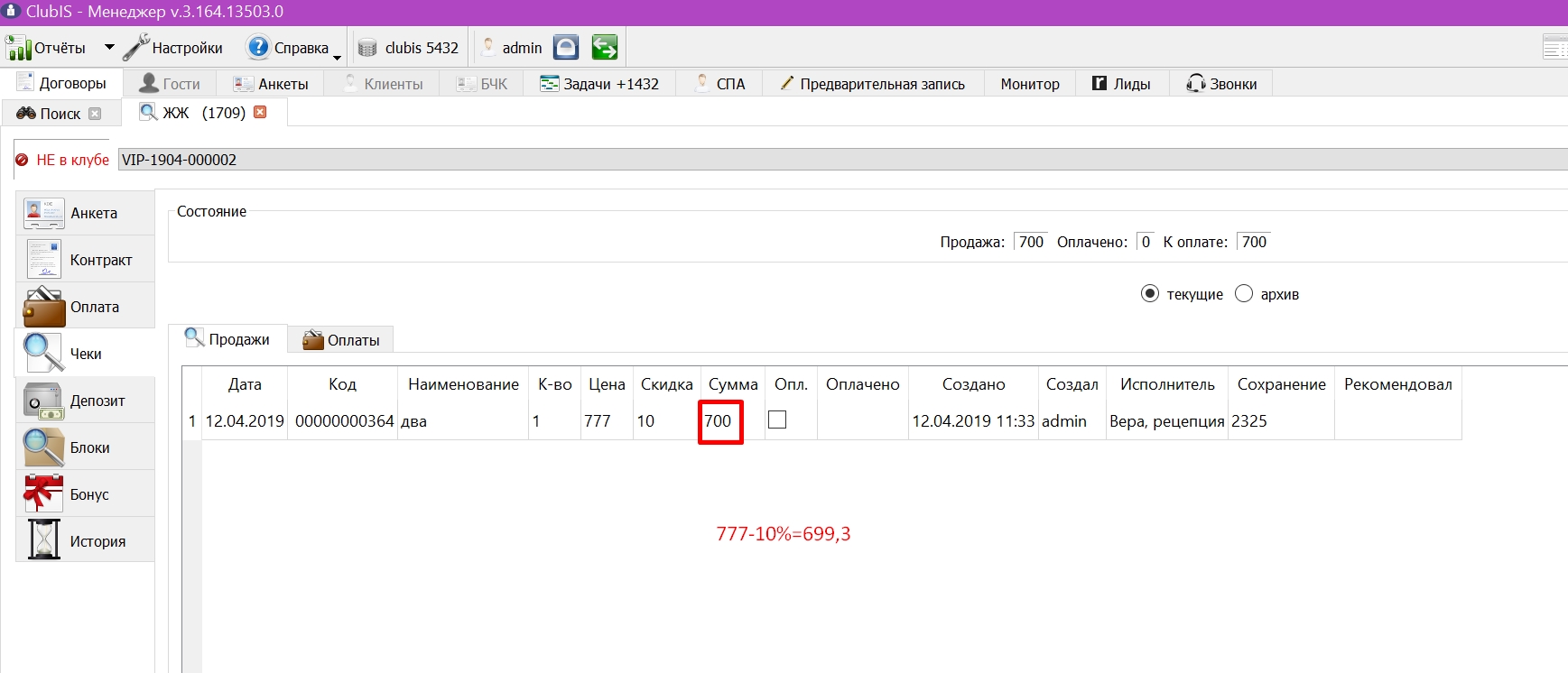The height and width of the screenshot is (673, 1568).
Task: Sort by the Дата column header
Action: (x=245, y=384)
